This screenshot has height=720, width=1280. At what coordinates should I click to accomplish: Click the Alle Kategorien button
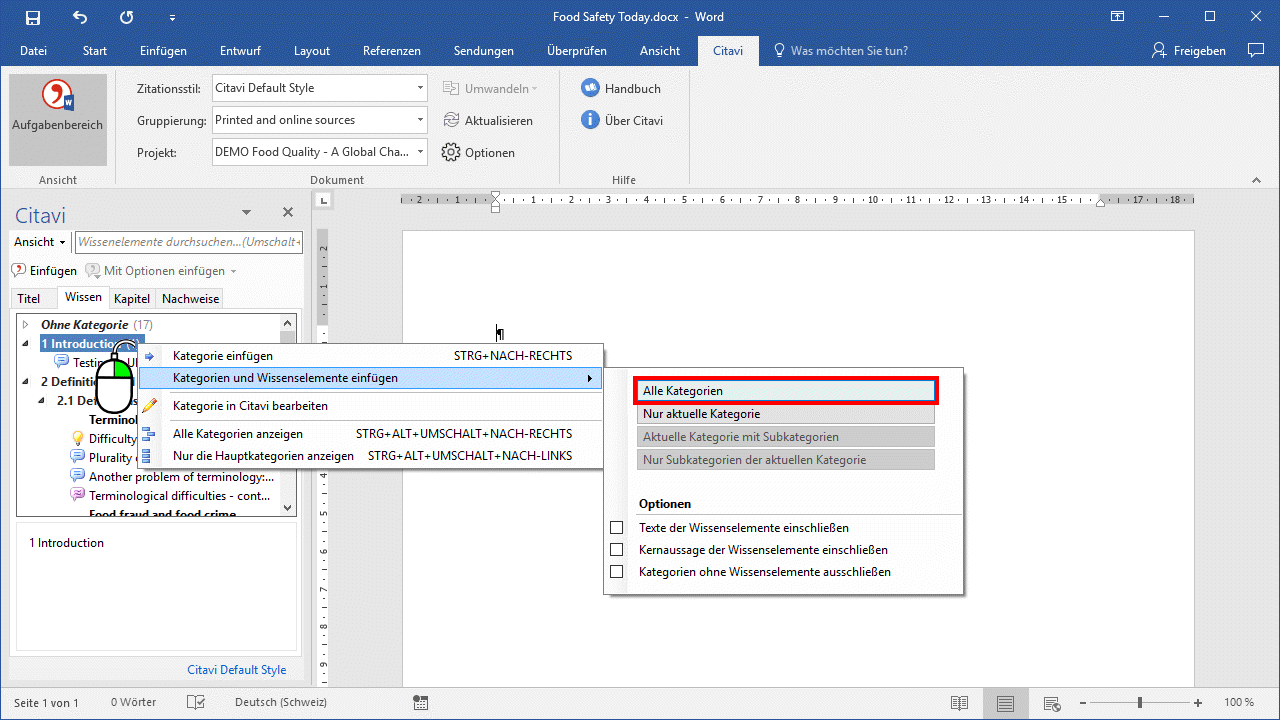click(785, 391)
